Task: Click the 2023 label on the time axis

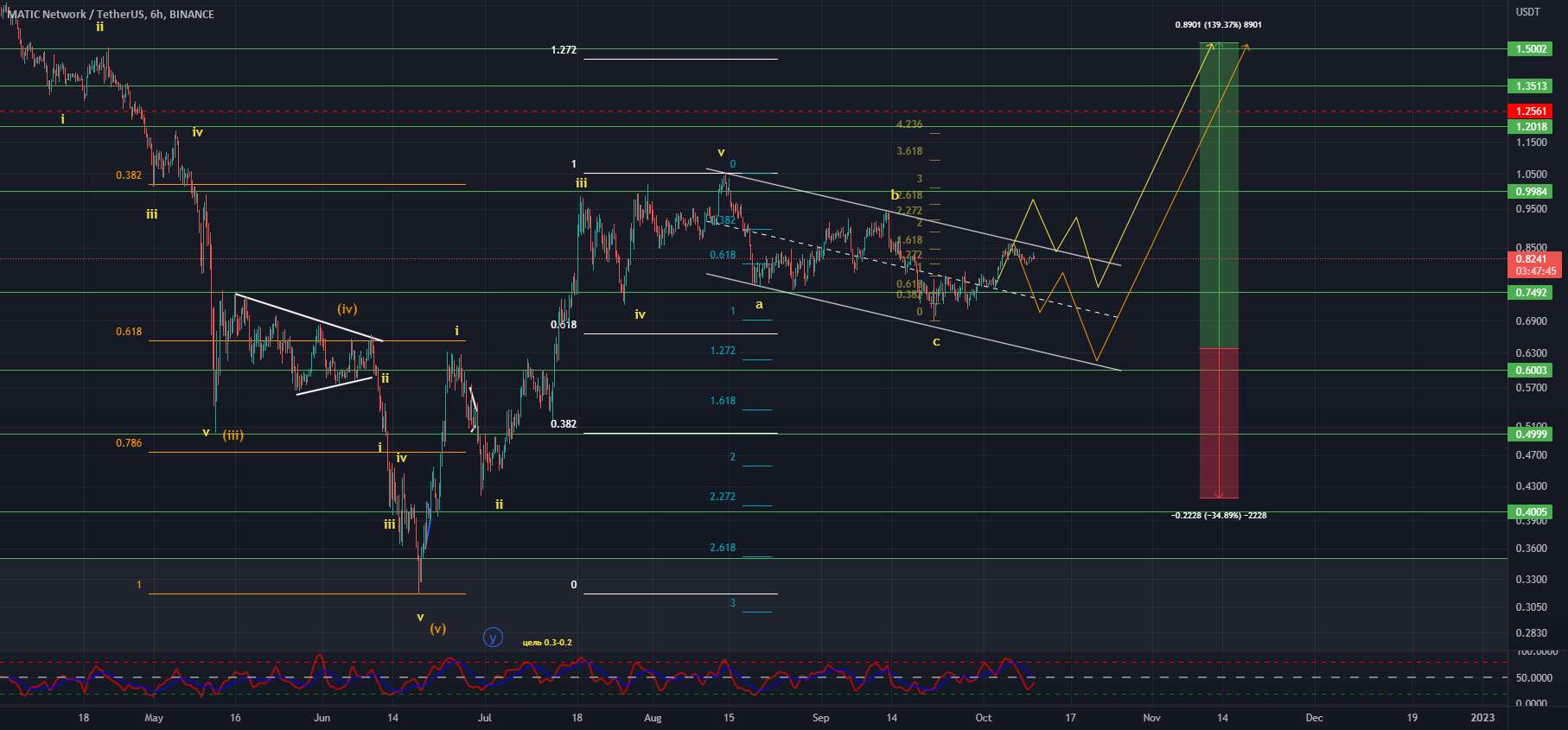Action: pyautogui.click(x=1482, y=718)
